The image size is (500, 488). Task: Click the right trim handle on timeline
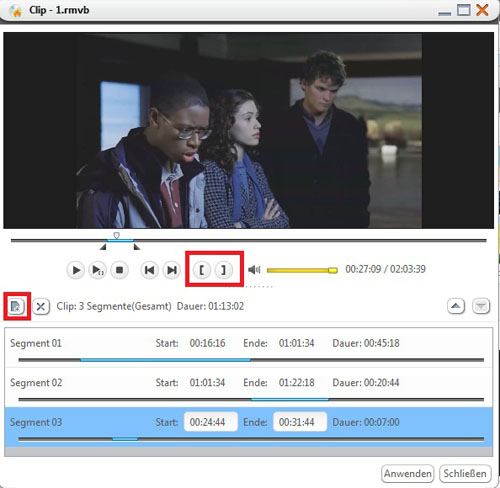[137, 247]
